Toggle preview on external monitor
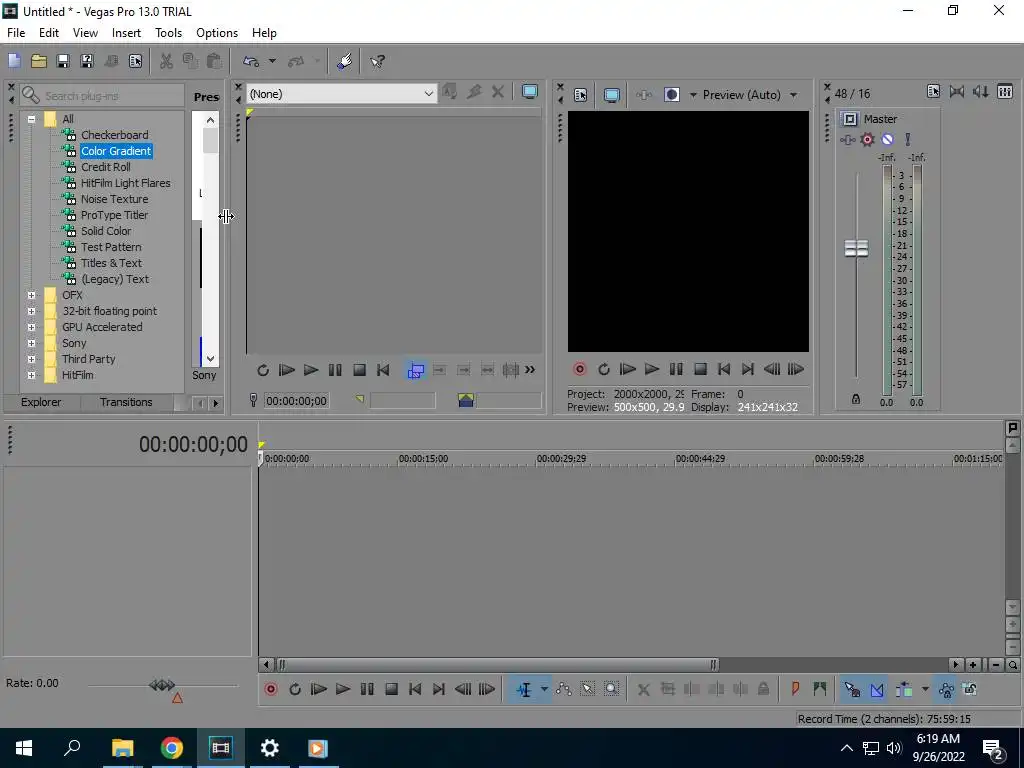This screenshot has width=1024, height=768. point(611,95)
